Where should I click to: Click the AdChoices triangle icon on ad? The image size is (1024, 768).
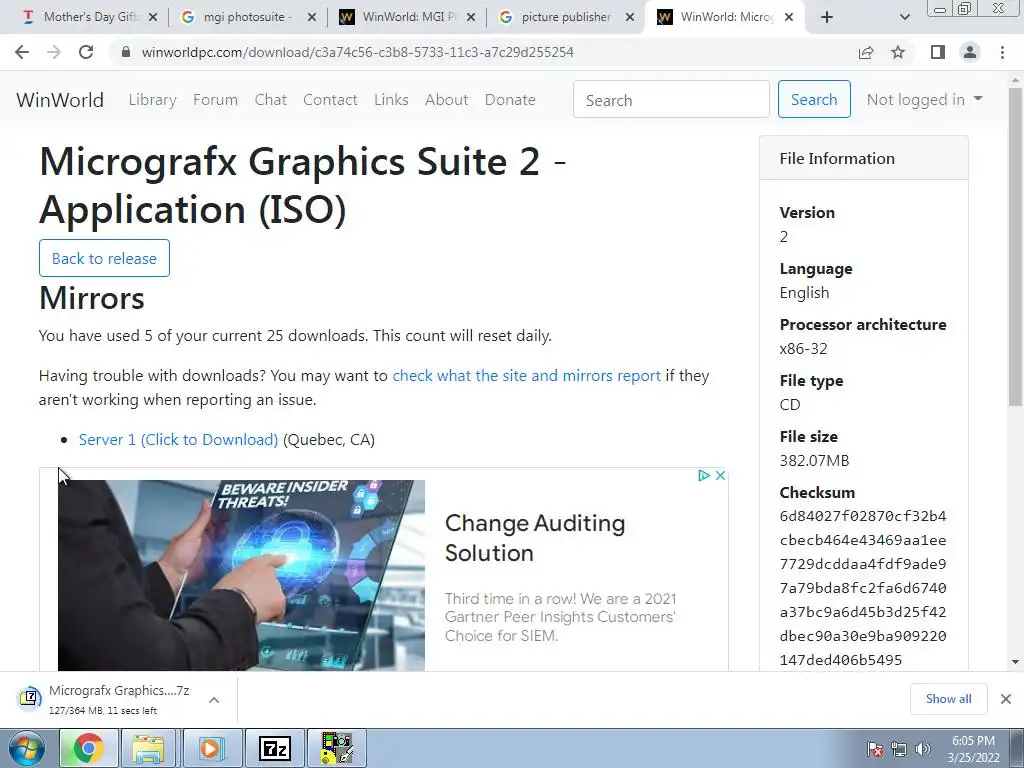pyautogui.click(x=704, y=475)
